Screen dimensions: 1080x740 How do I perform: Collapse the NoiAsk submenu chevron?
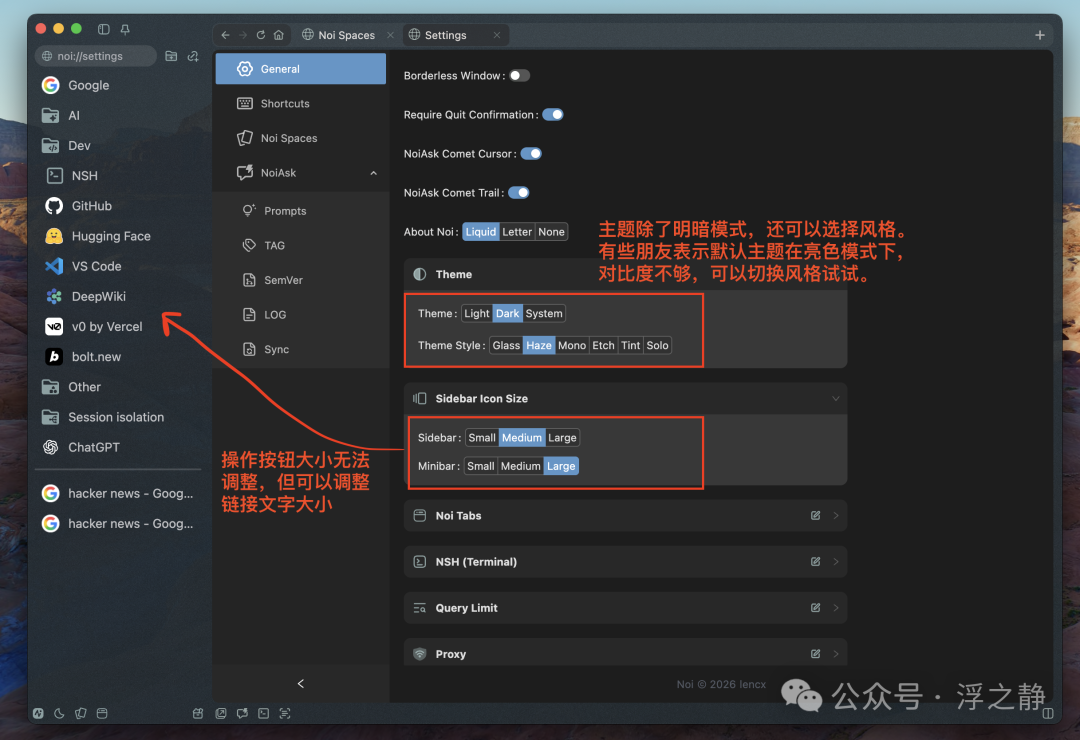click(373, 173)
